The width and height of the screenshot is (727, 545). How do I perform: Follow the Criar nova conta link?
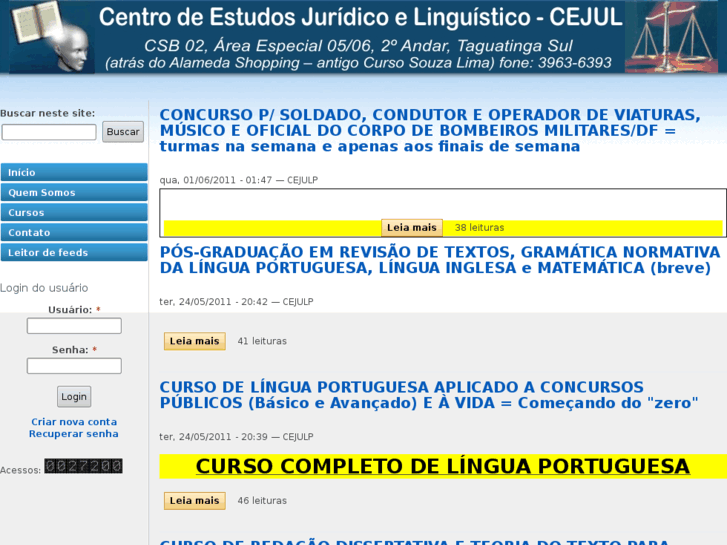(74, 422)
